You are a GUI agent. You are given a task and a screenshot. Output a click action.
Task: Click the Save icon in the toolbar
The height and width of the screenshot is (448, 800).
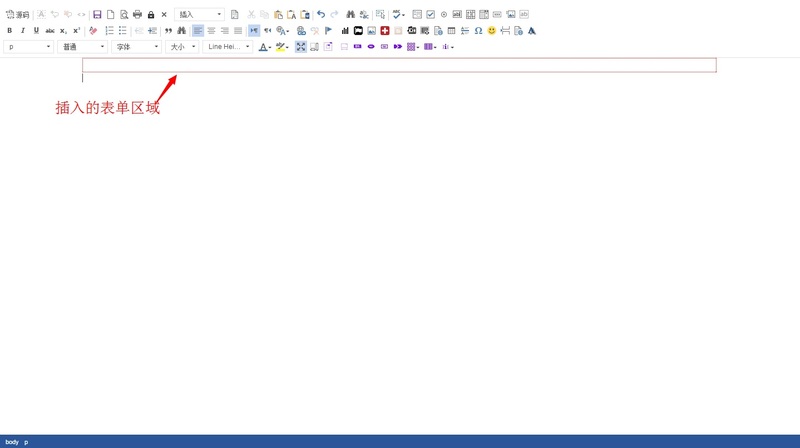click(97, 15)
